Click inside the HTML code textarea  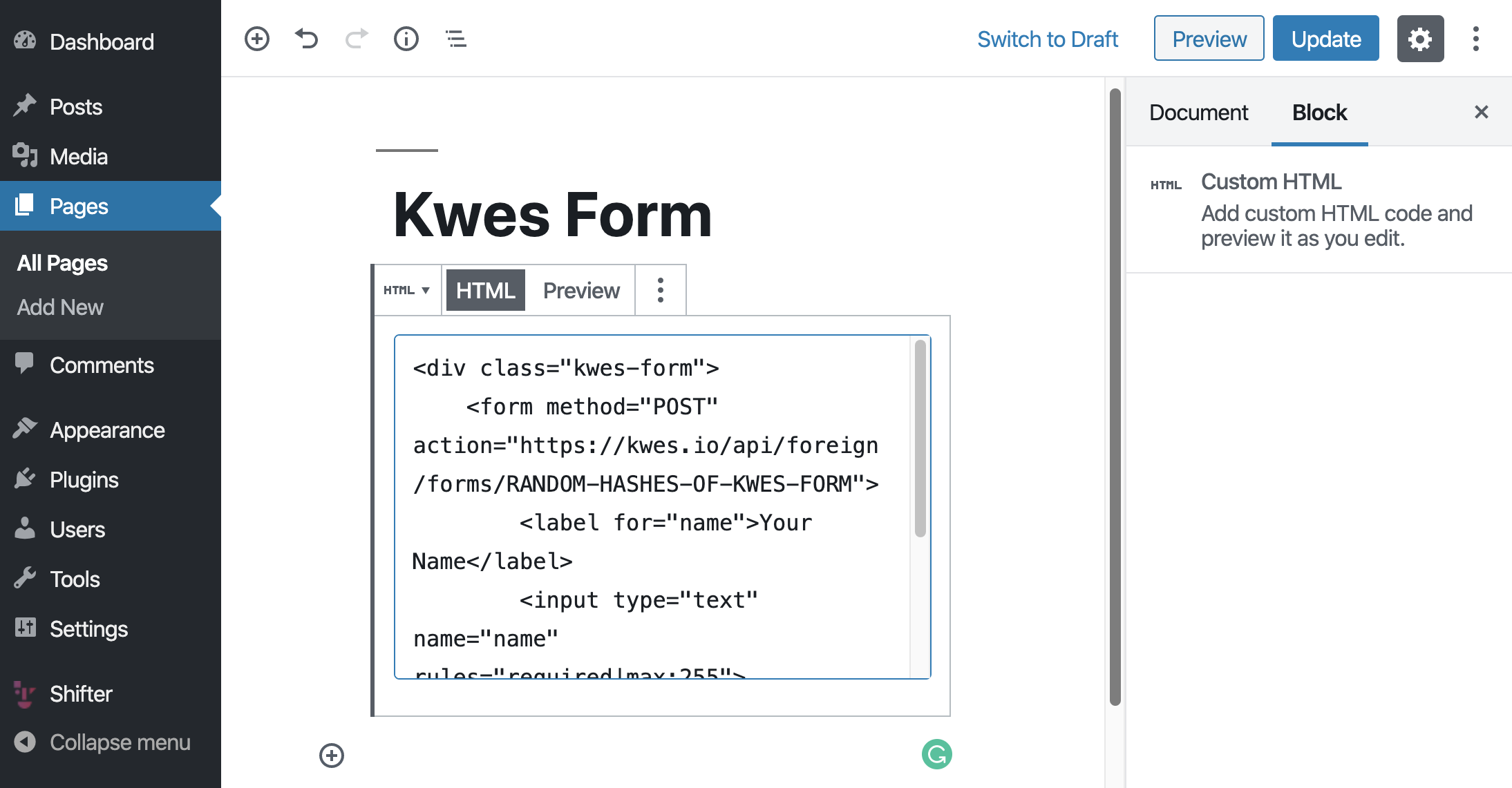[663, 507]
